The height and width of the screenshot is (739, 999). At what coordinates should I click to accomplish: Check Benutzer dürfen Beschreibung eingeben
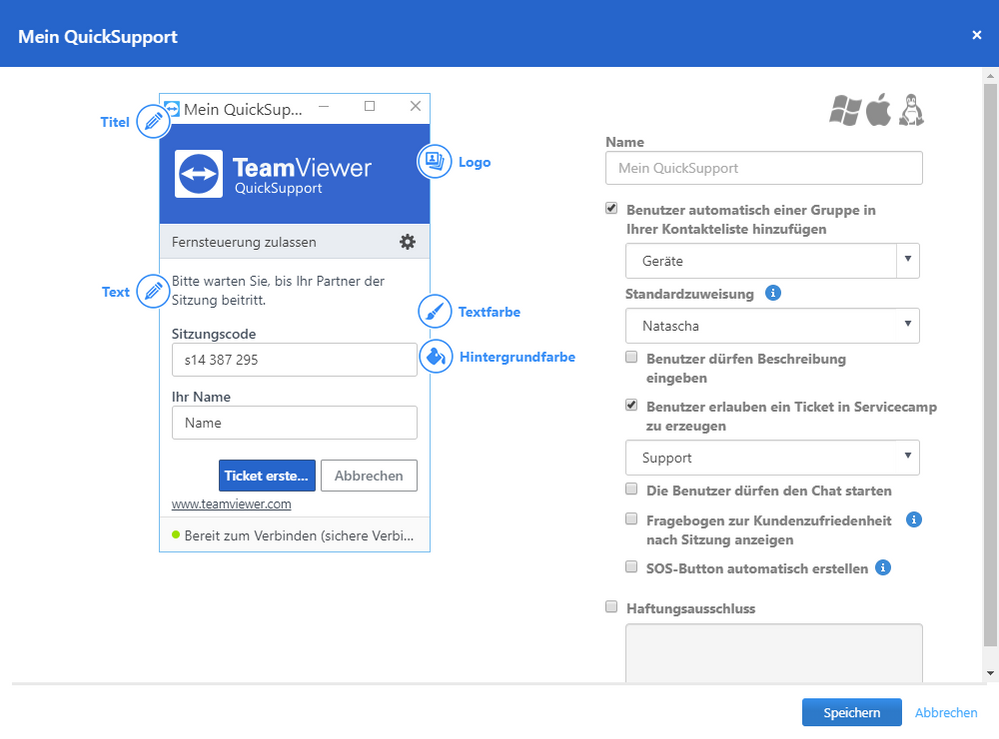(x=631, y=357)
